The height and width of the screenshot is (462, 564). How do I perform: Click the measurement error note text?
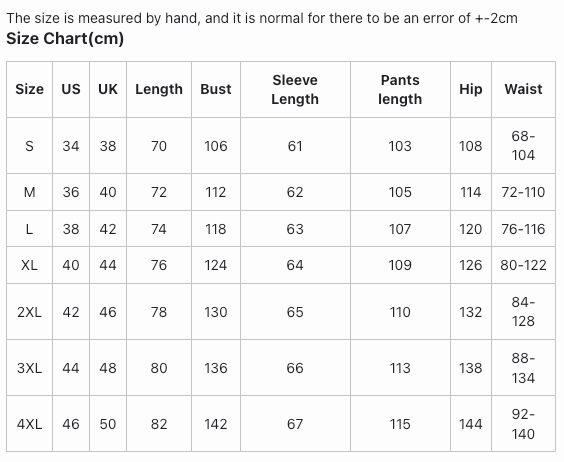click(262, 18)
